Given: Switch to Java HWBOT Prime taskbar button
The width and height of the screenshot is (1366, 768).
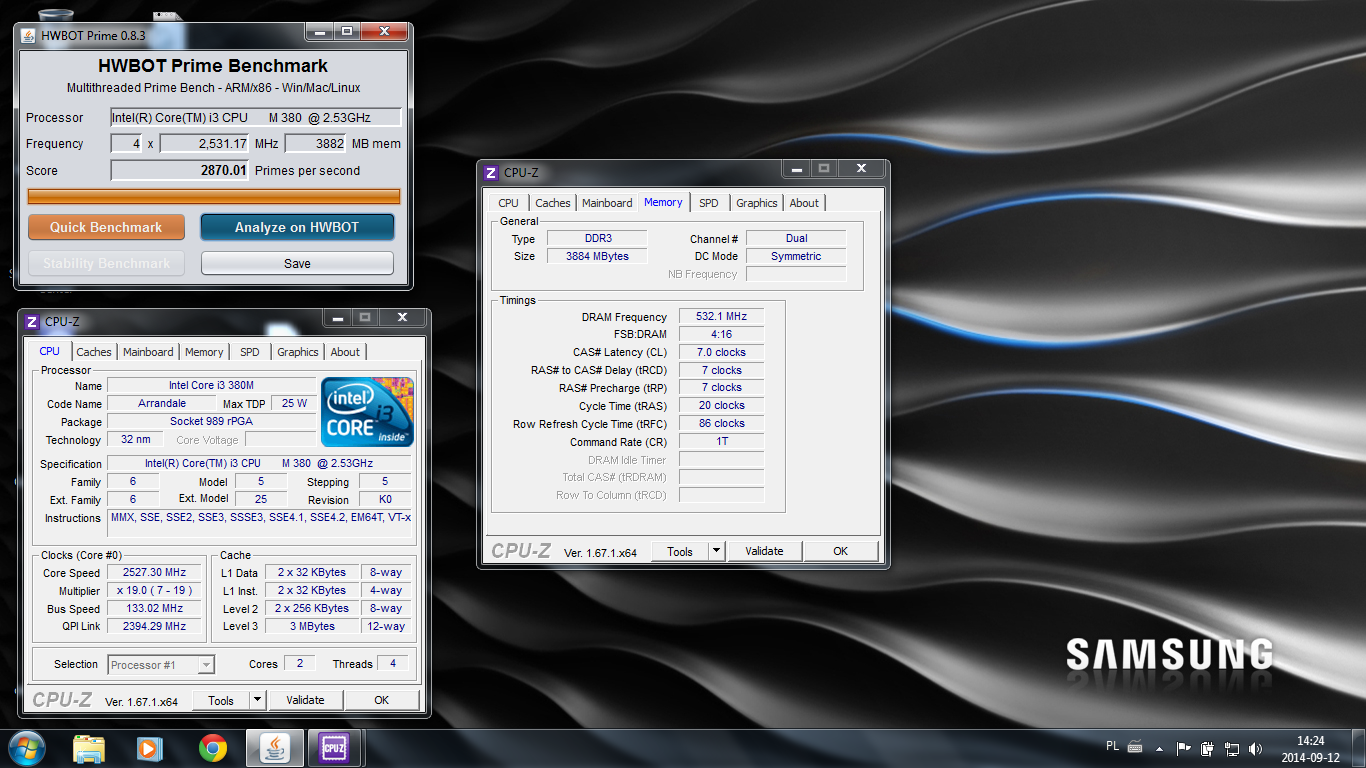Looking at the screenshot, I should [275, 748].
